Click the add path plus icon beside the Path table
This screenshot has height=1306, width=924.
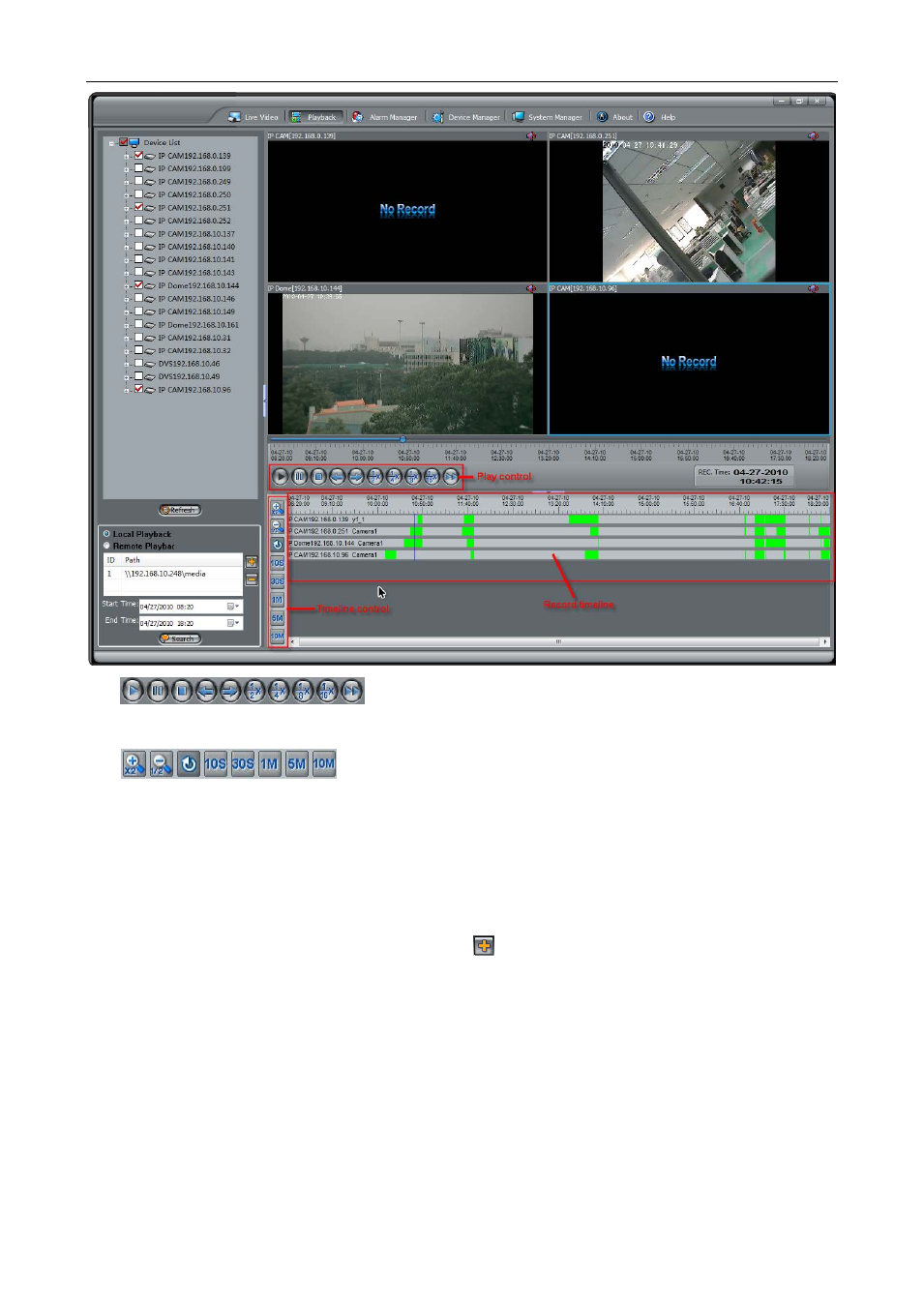[252, 562]
